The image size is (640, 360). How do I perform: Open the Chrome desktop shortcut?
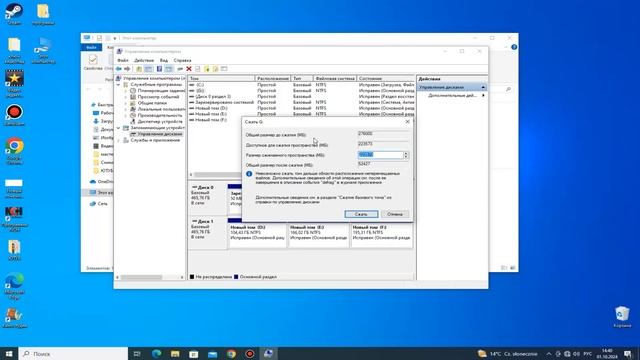click(x=14, y=151)
